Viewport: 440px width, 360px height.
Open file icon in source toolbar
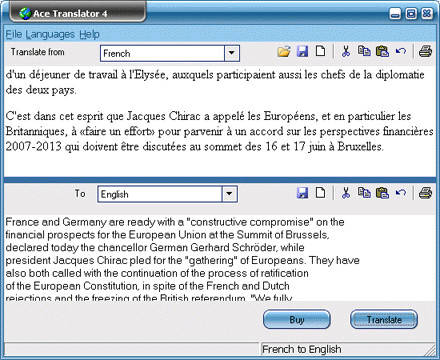(284, 52)
